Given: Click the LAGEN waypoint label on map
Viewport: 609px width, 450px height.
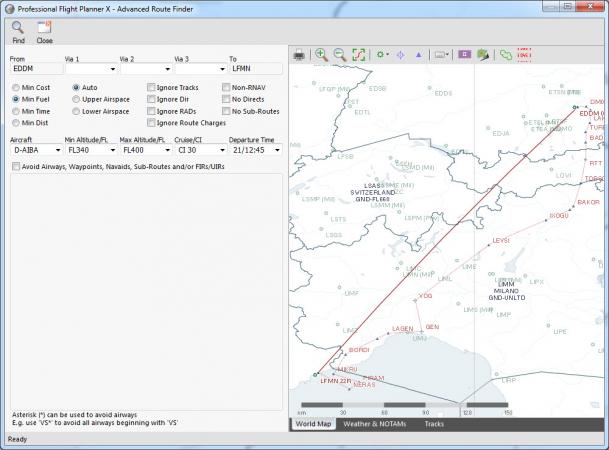Looking at the screenshot, I should 402,329.
